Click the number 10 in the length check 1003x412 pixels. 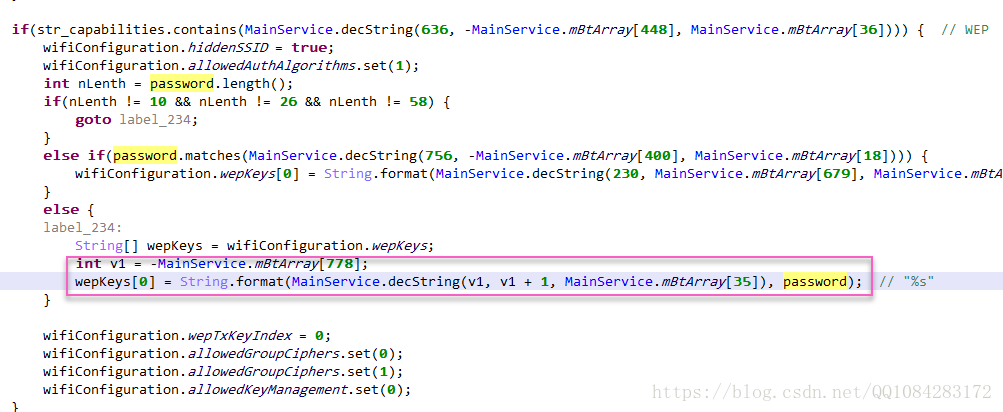[157, 101]
